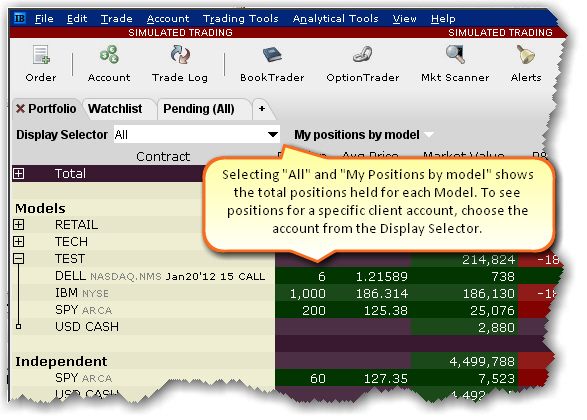Screen dimensions: 587x420
Task: Switch to the Watchlist tab
Action: tap(115, 109)
